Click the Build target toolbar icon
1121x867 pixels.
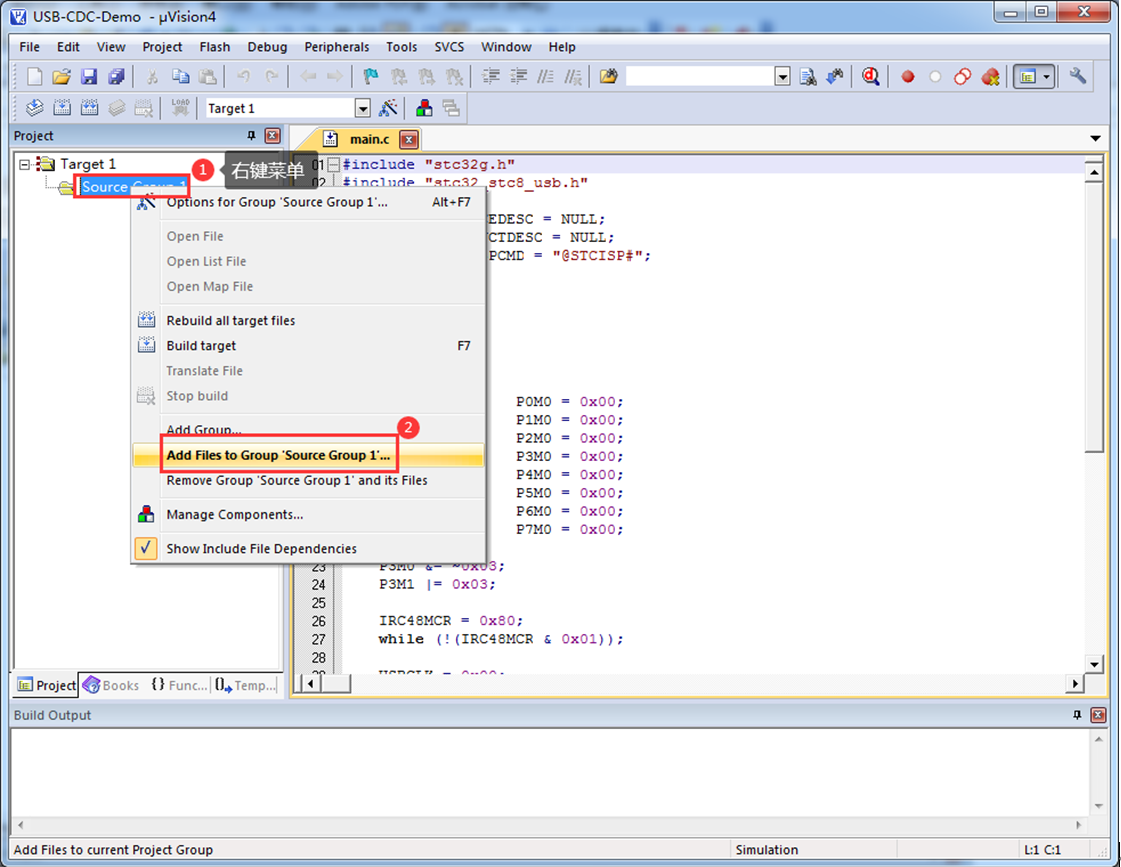(62, 108)
